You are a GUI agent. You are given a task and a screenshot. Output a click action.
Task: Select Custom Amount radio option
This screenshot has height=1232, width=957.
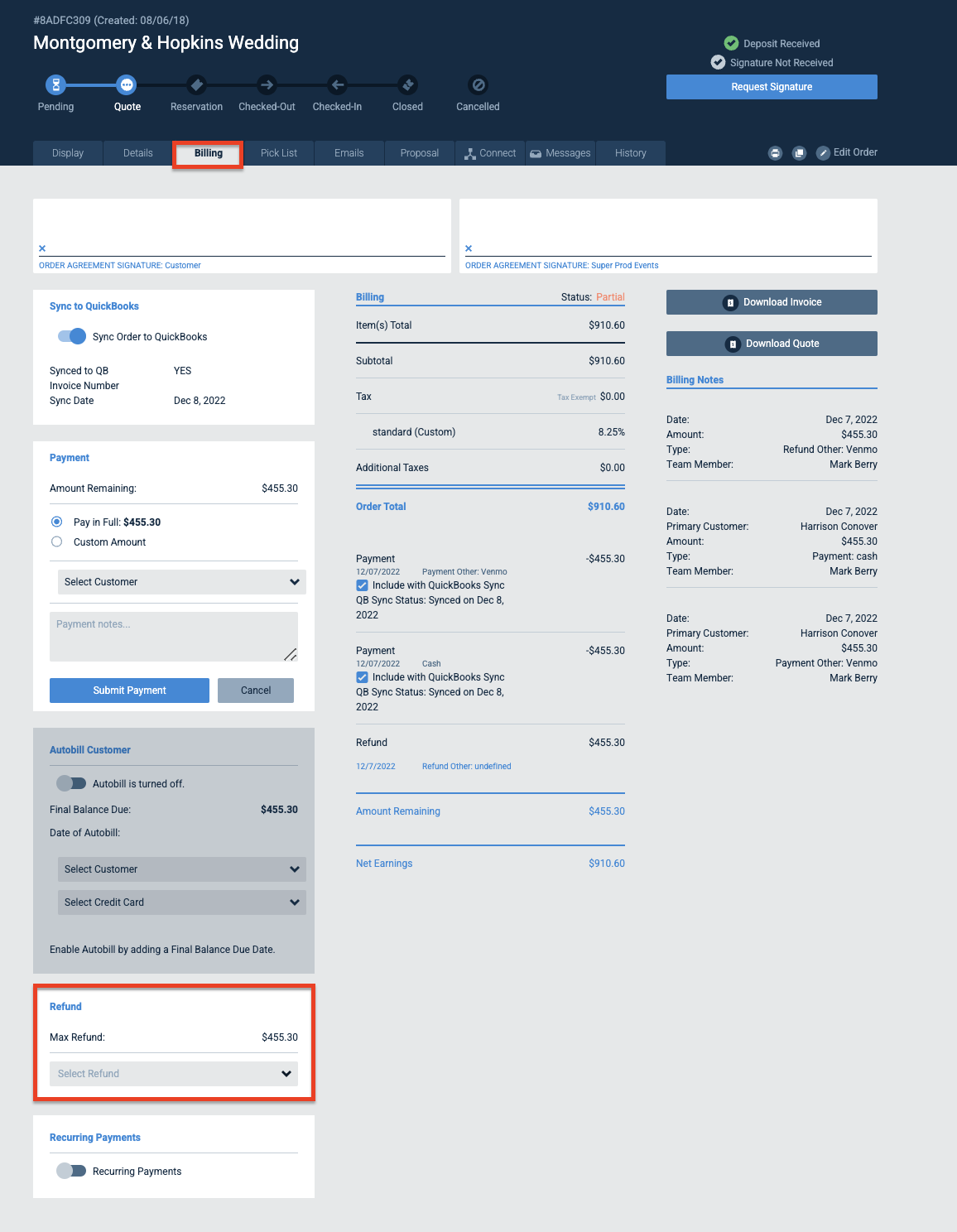point(56,541)
